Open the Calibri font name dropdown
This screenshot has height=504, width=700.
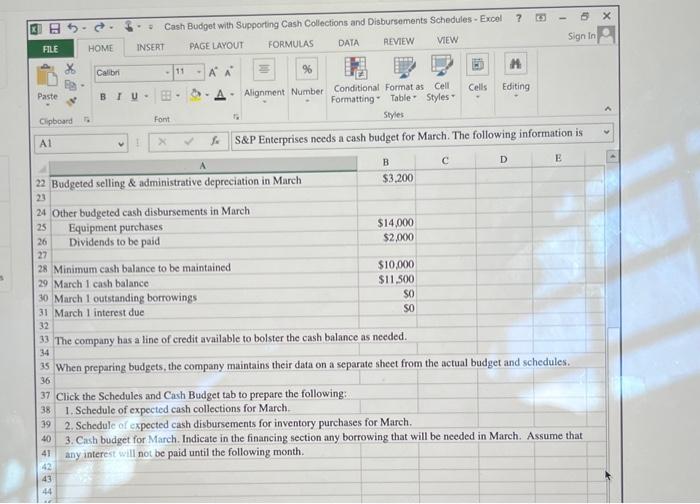pos(168,72)
